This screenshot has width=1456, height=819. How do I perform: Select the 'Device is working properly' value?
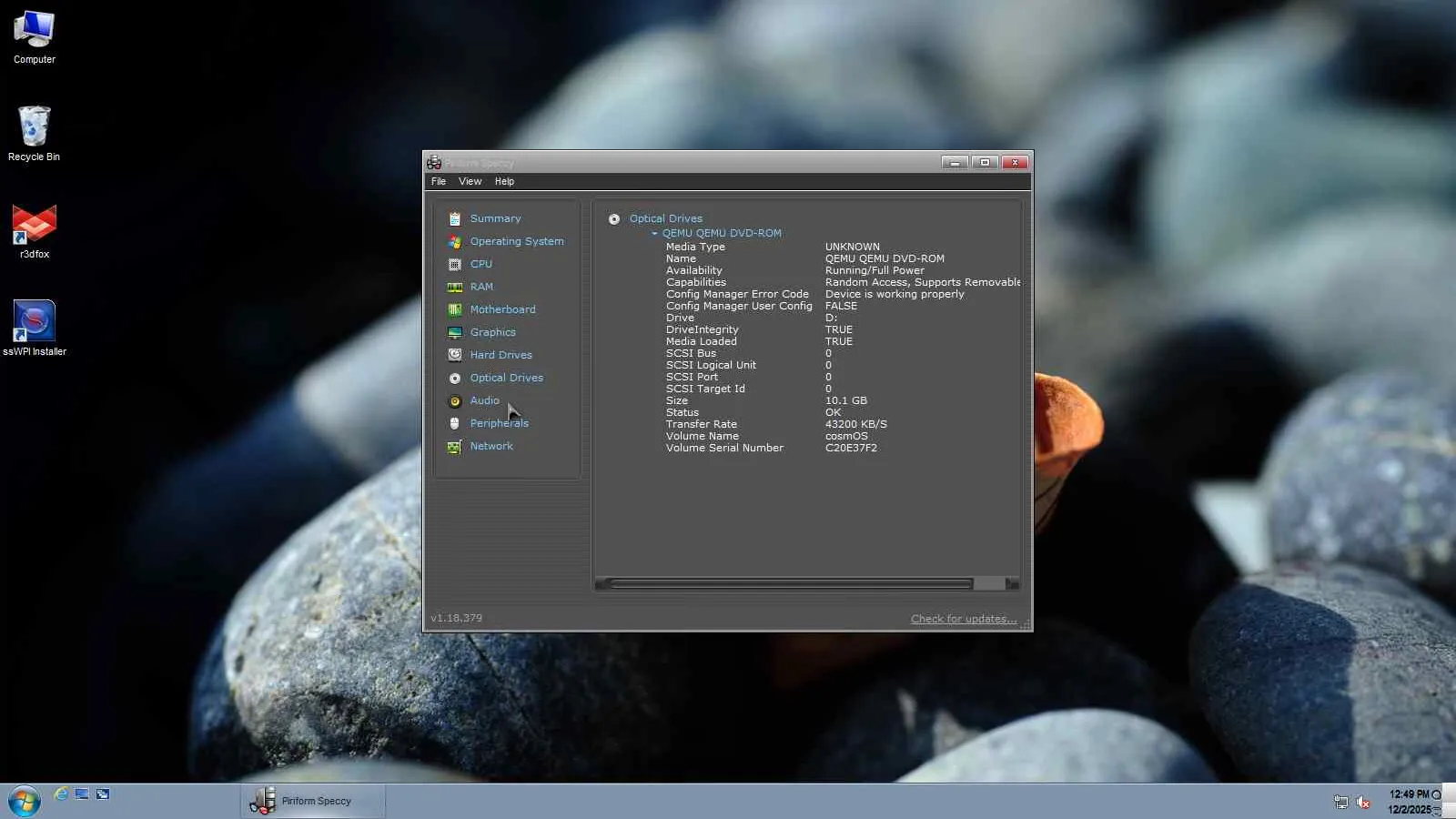pos(895,294)
